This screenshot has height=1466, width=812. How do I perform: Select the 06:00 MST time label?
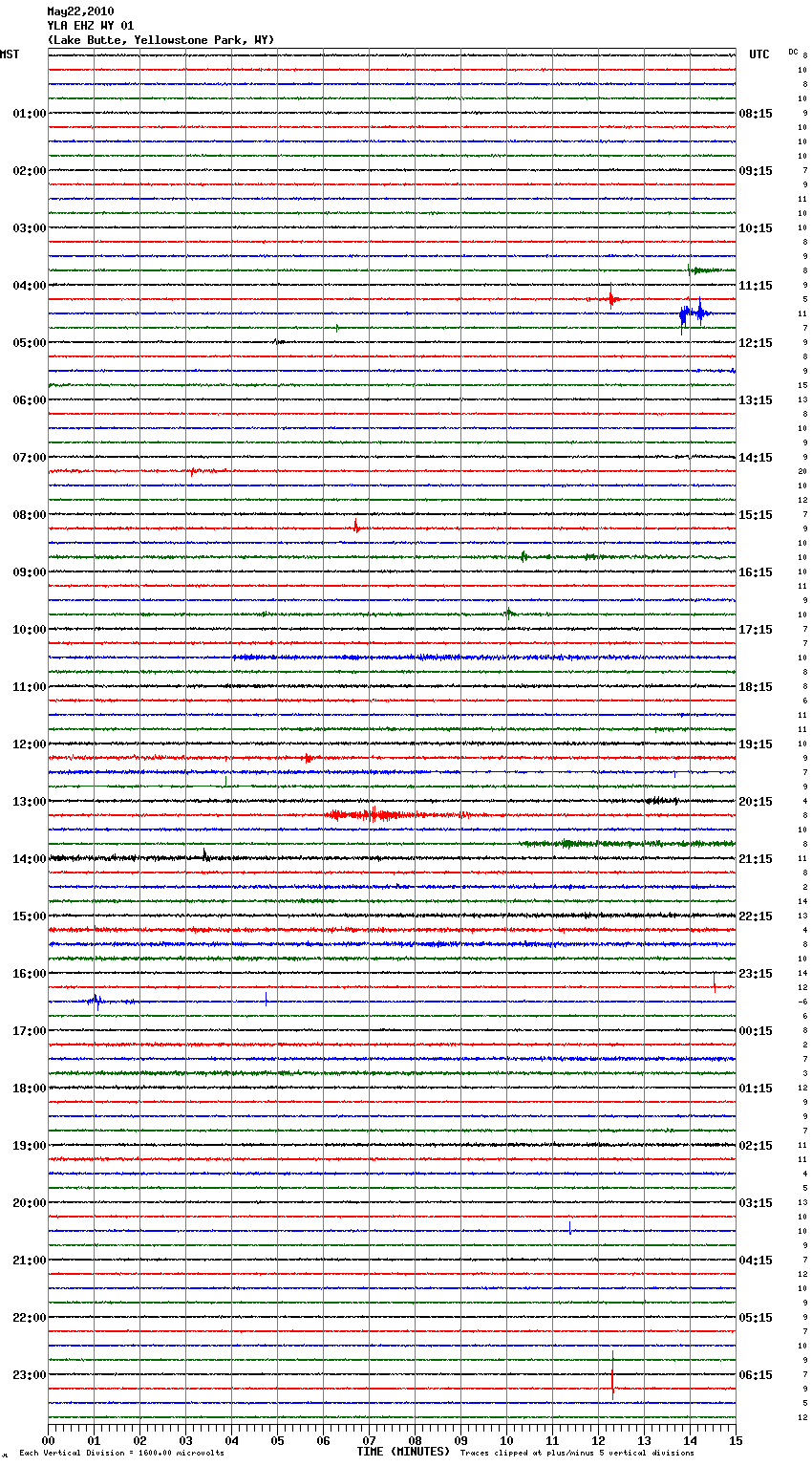pos(30,400)
